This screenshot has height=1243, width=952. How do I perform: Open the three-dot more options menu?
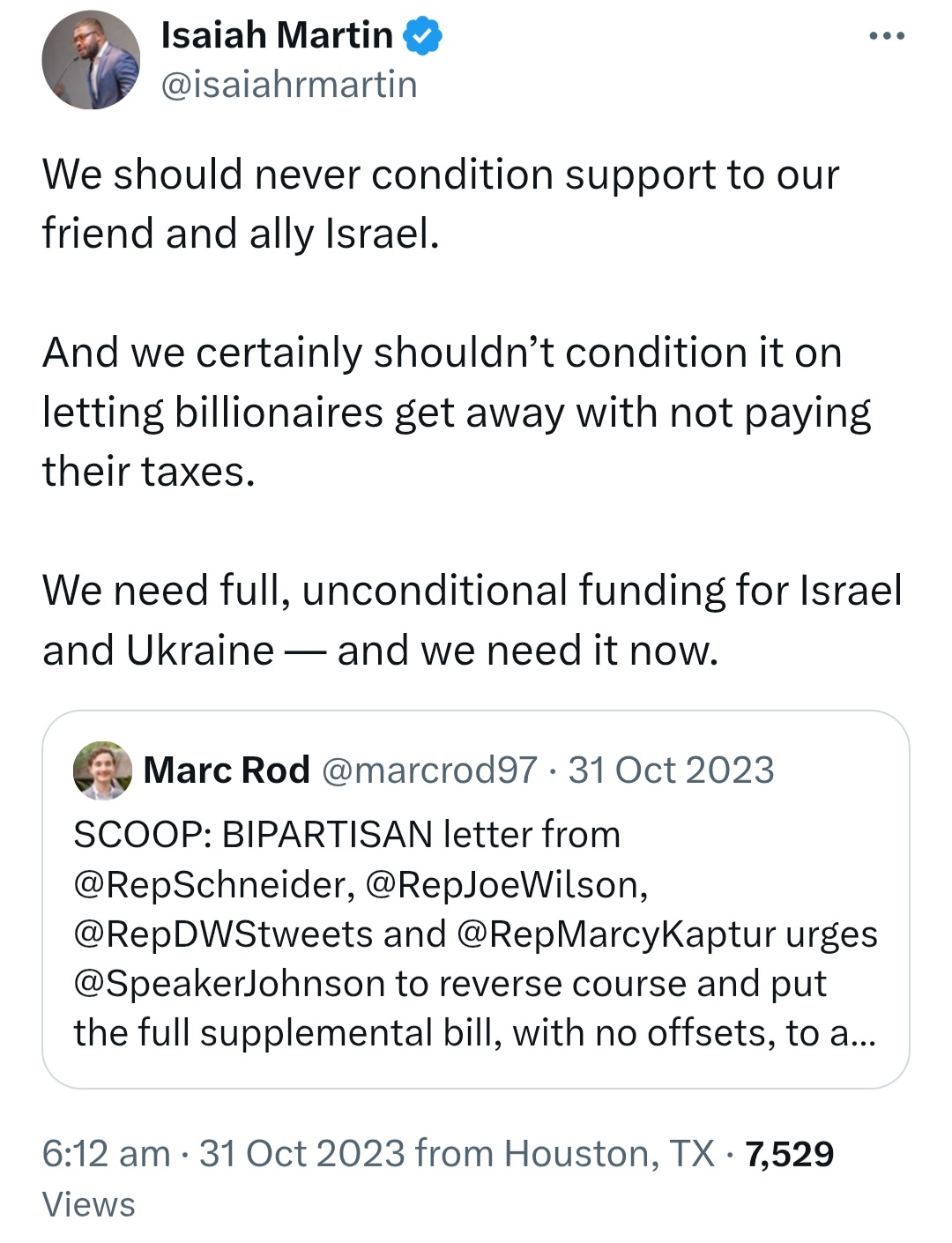point(886,36)
